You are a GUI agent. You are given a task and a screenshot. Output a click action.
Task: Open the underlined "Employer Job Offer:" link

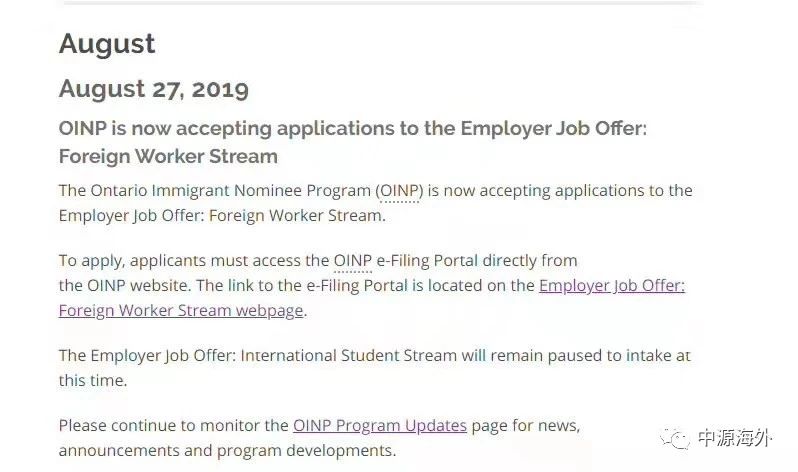(611, 285)
